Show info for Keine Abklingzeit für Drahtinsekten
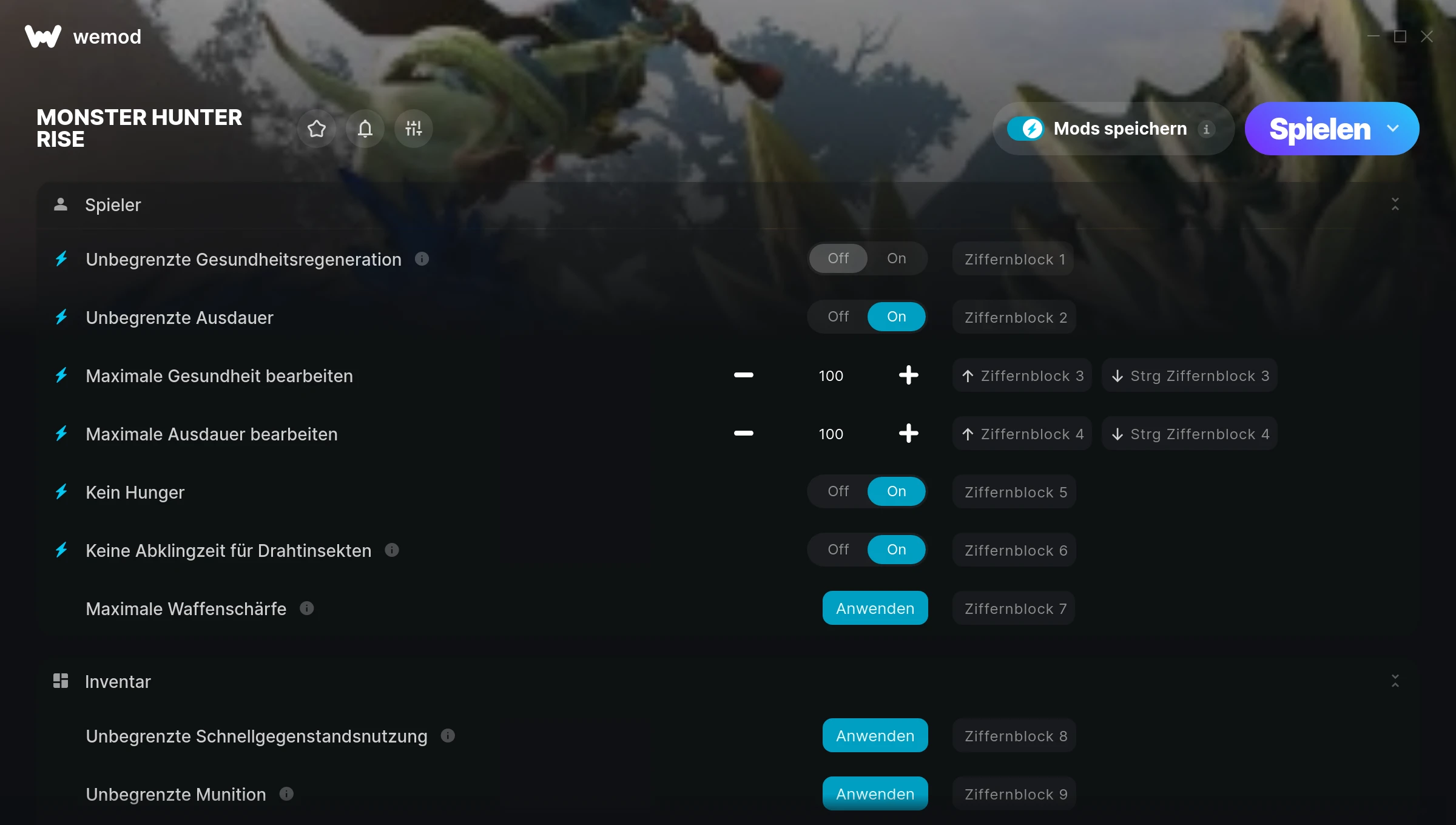Viewport: 1456px width, 825px height. pyautogui.click(x=392, y=550)
